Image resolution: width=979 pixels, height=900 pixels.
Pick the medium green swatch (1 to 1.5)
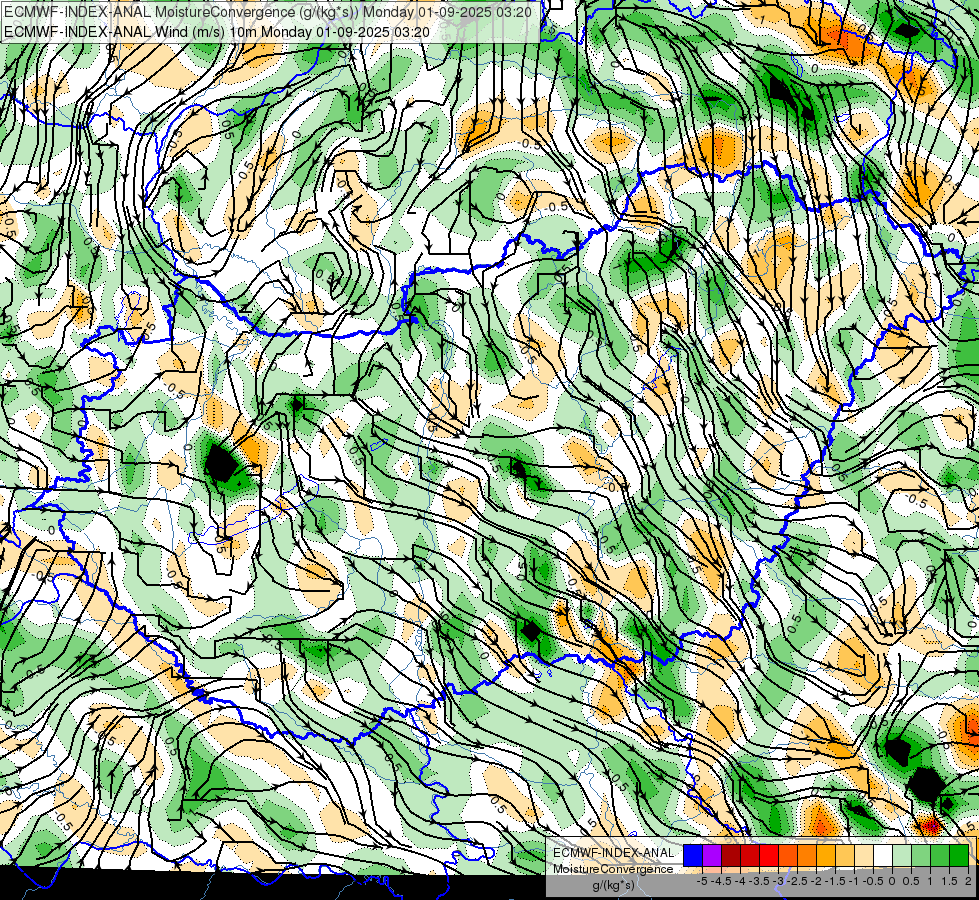pyautogui.click(x=940, y=855)
